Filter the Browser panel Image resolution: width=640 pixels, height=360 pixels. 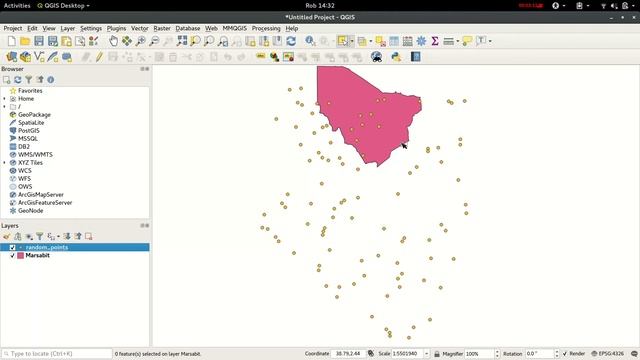(x=29, y=80)
